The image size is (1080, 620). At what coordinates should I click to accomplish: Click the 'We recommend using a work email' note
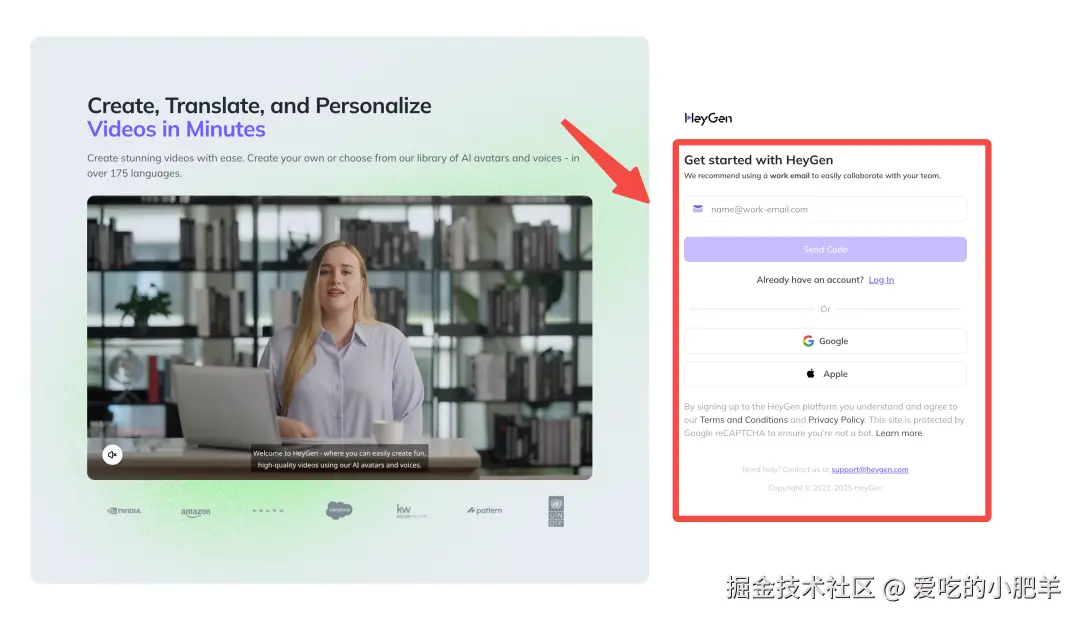pyautogui.click(x=812, y=176)
